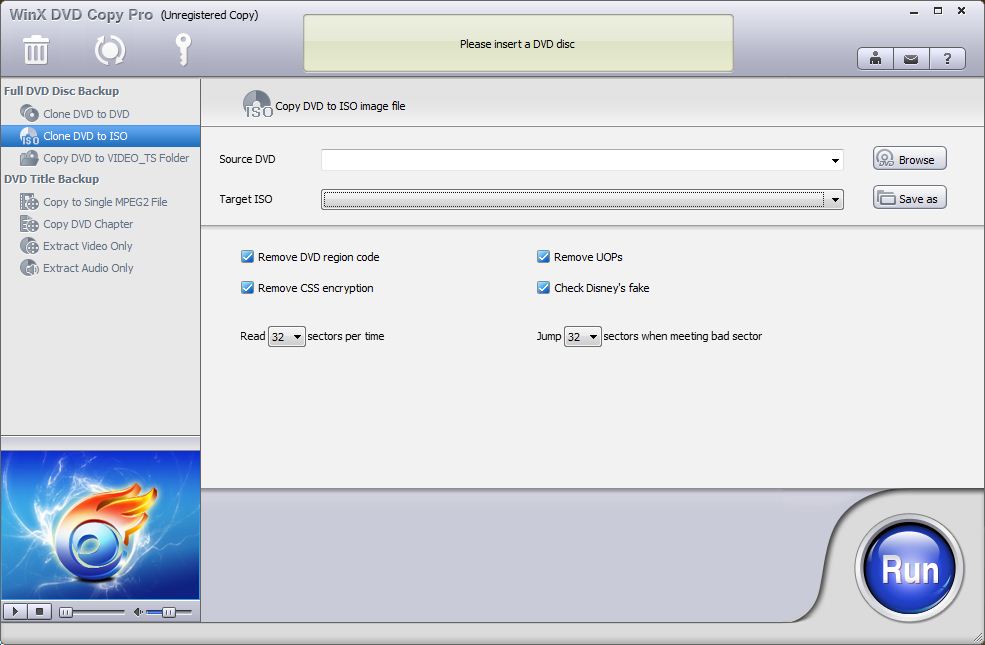Click the Save as button

(910, 198)
